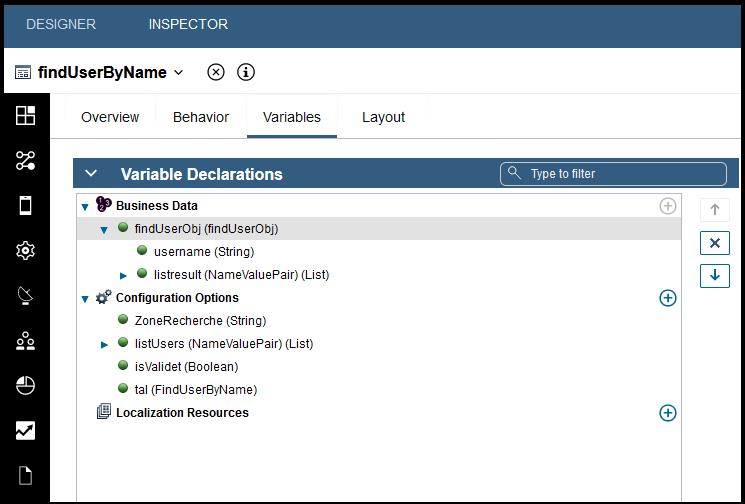Open the mobile device icon in sidebar
The height and width of the screenshot is (504, 745).
[26, 206]
